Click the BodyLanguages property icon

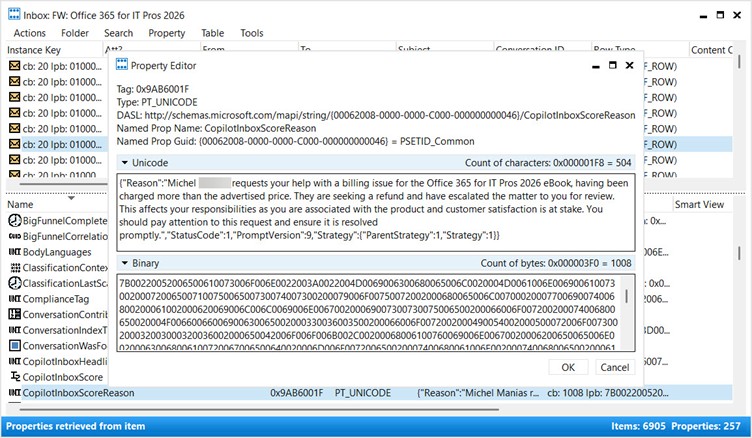point(15,252)
